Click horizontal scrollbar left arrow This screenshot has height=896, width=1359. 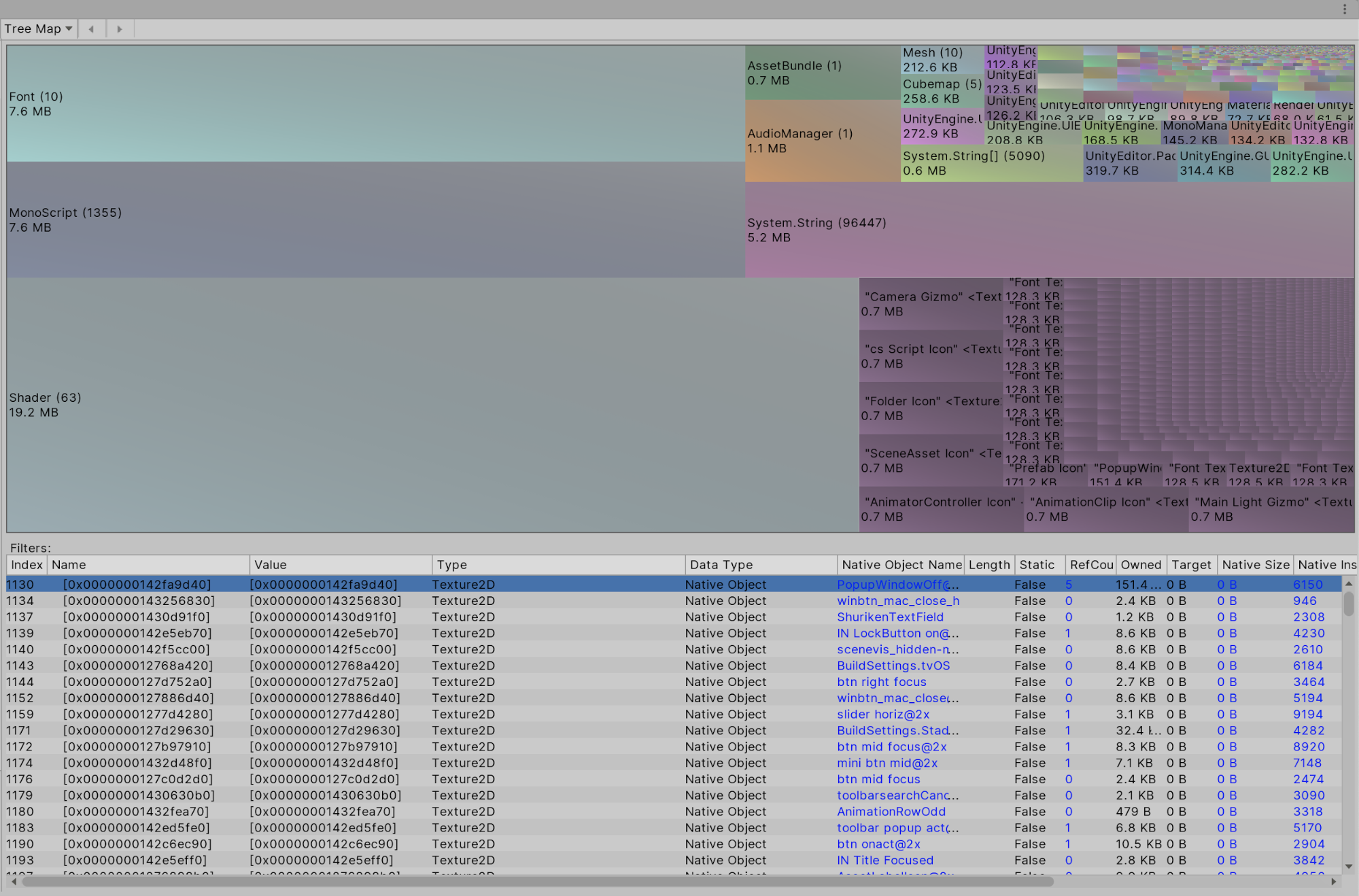click(x=14, y=882)
